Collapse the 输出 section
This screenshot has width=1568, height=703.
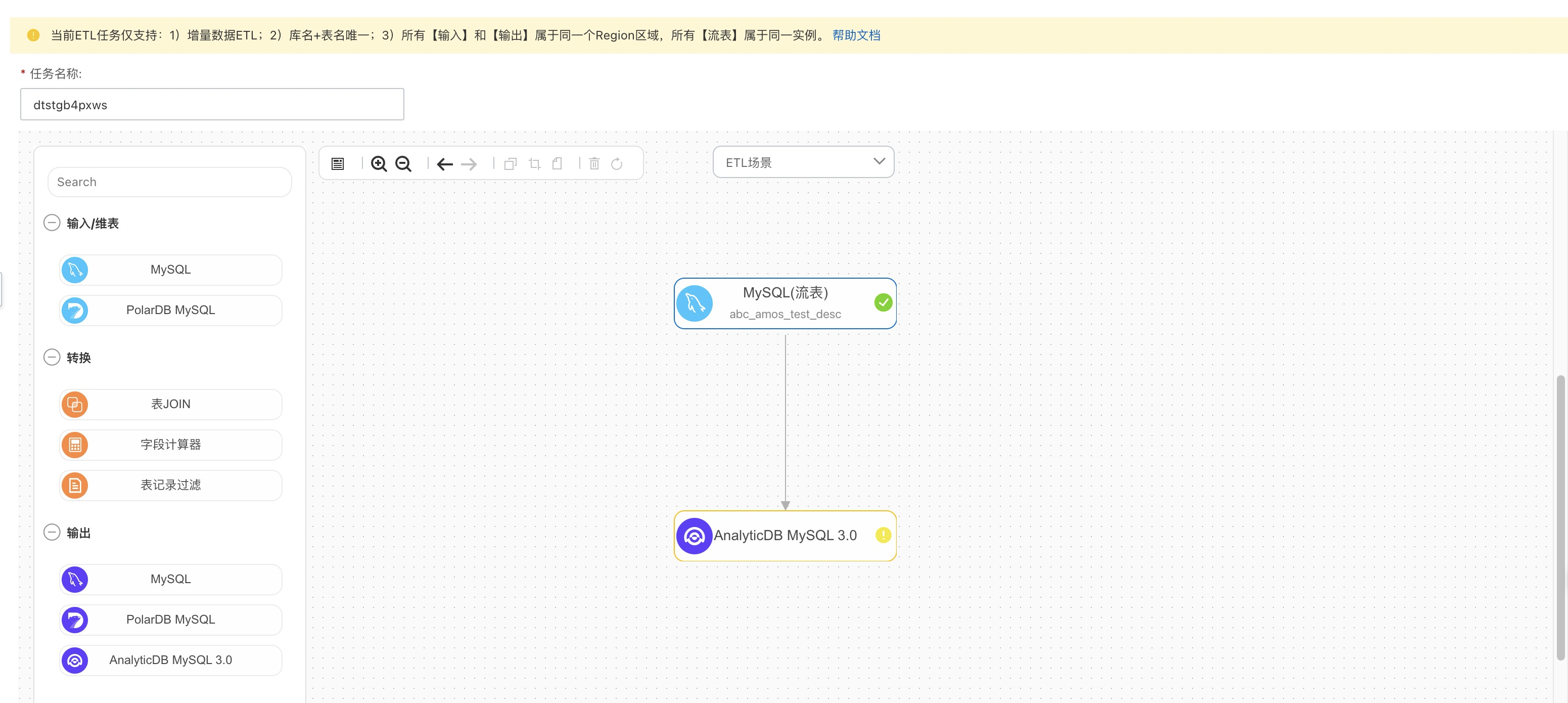point(52,533)
